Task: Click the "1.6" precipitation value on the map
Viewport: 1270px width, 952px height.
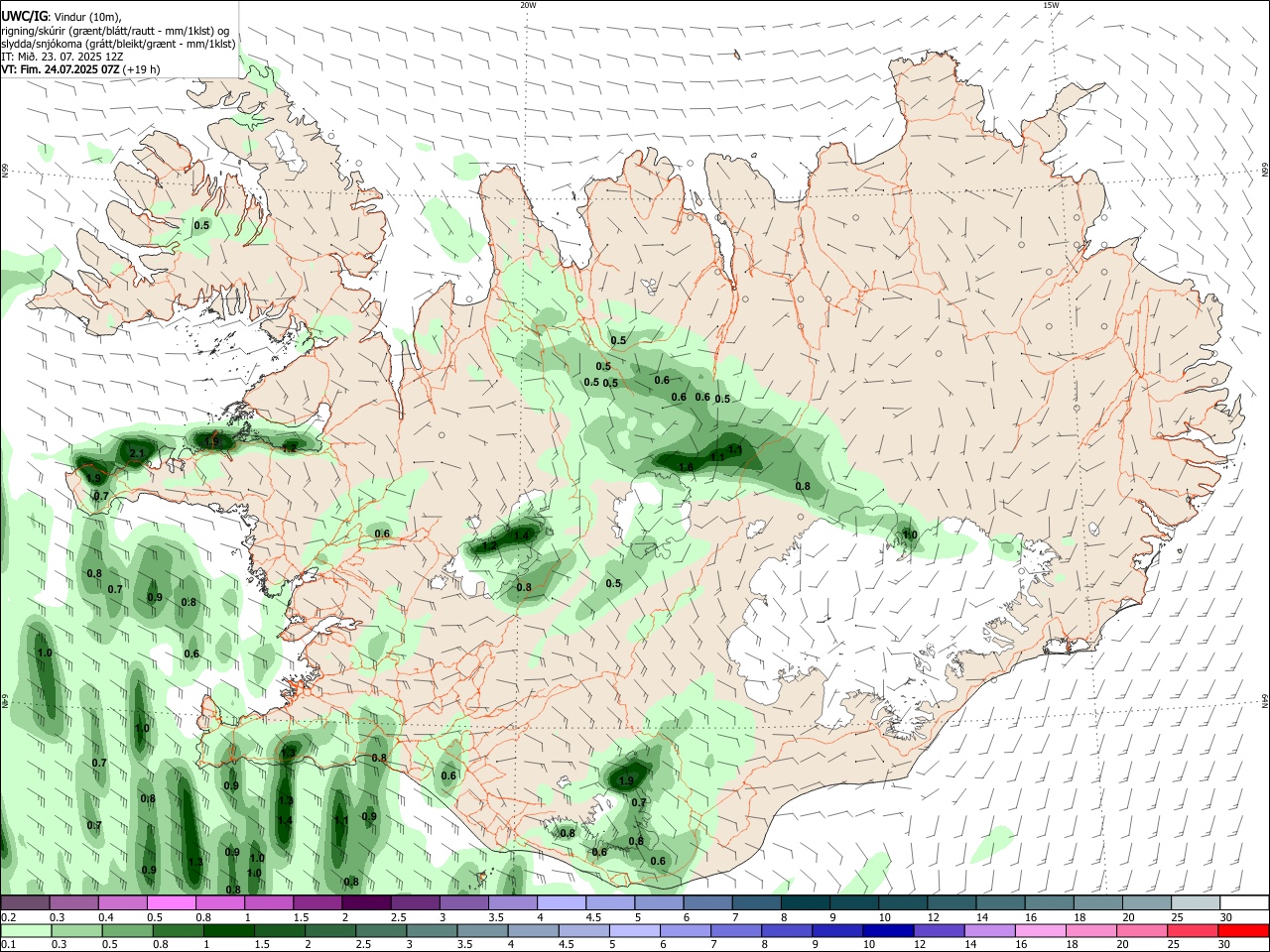Action: [686, 467]
